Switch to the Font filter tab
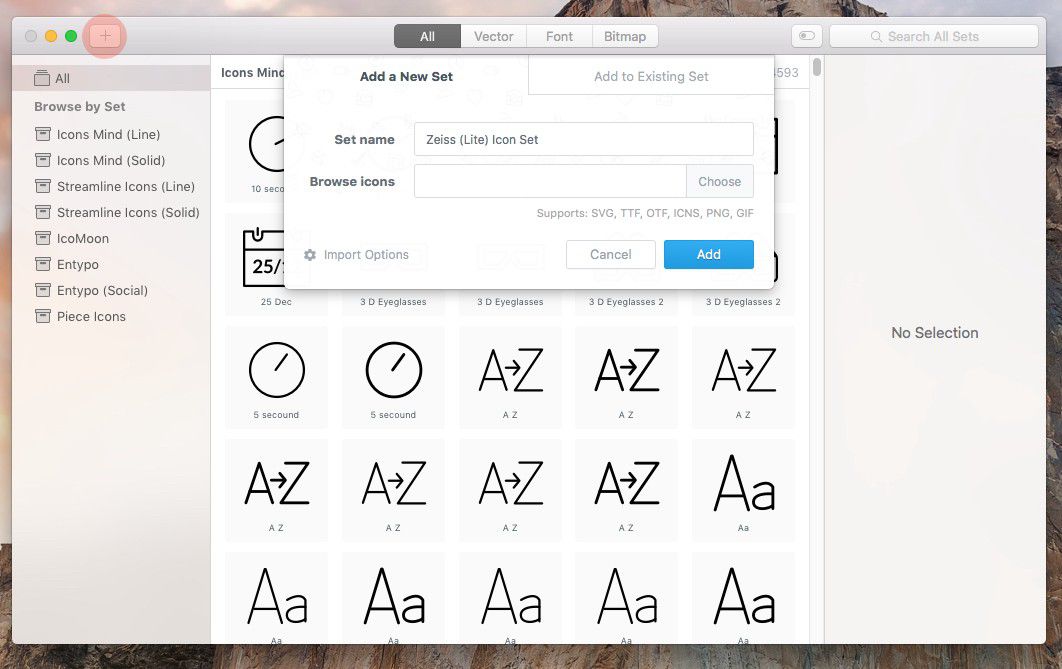Screen dimensions: 1062x669 [x=559, y=37]
